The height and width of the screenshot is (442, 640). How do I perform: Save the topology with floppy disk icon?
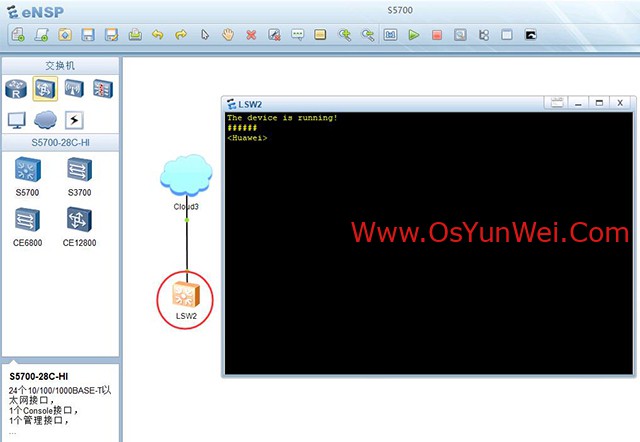tap(88, 35)
